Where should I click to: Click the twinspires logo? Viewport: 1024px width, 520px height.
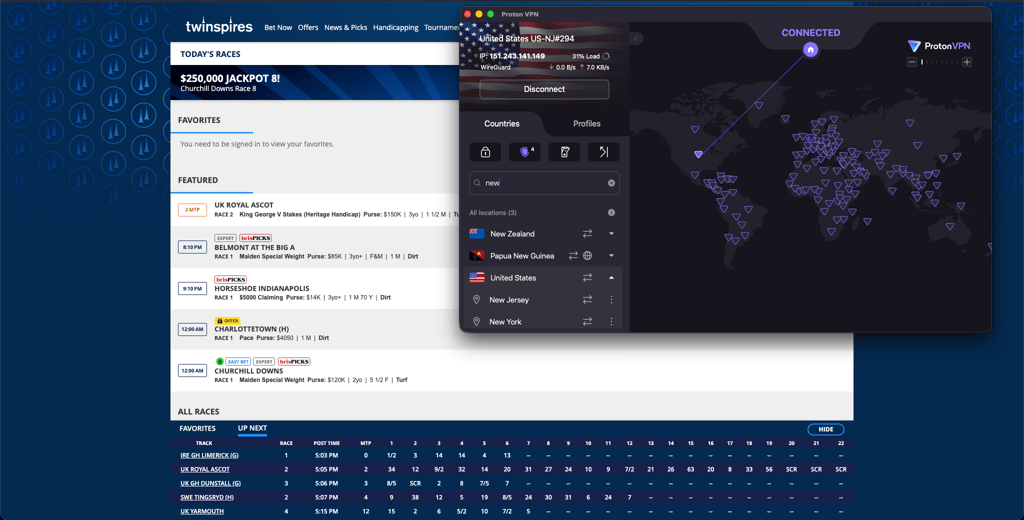tap(219, 26)
